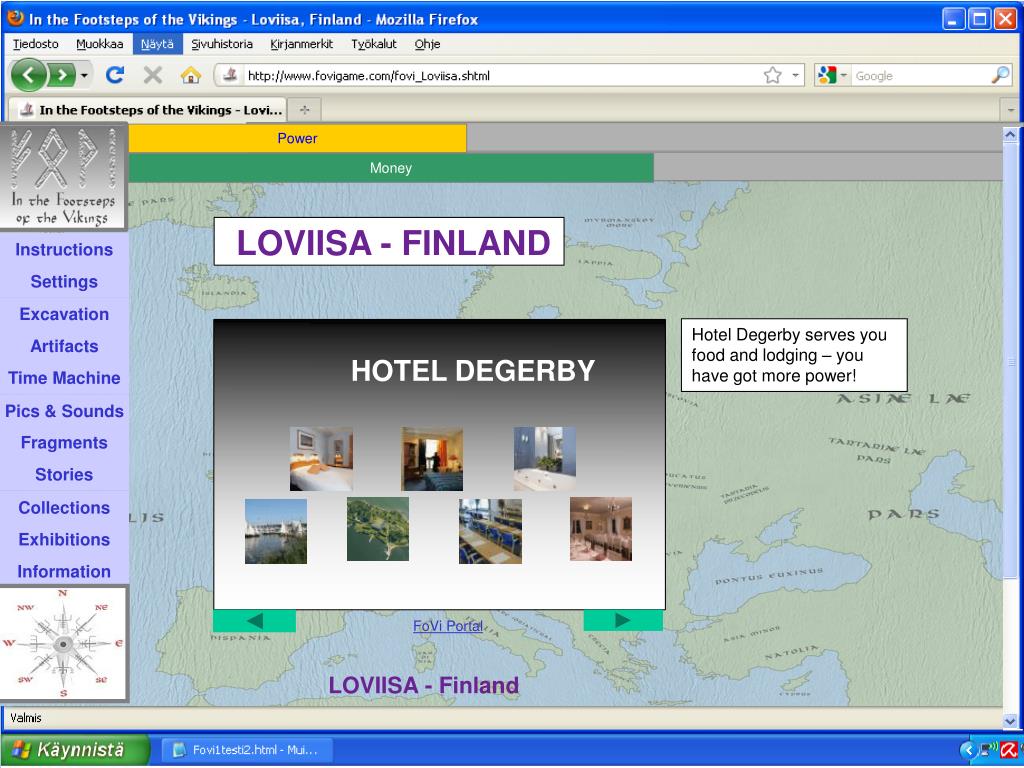Click the aerial island view thumbnail

tap(378, 529)
